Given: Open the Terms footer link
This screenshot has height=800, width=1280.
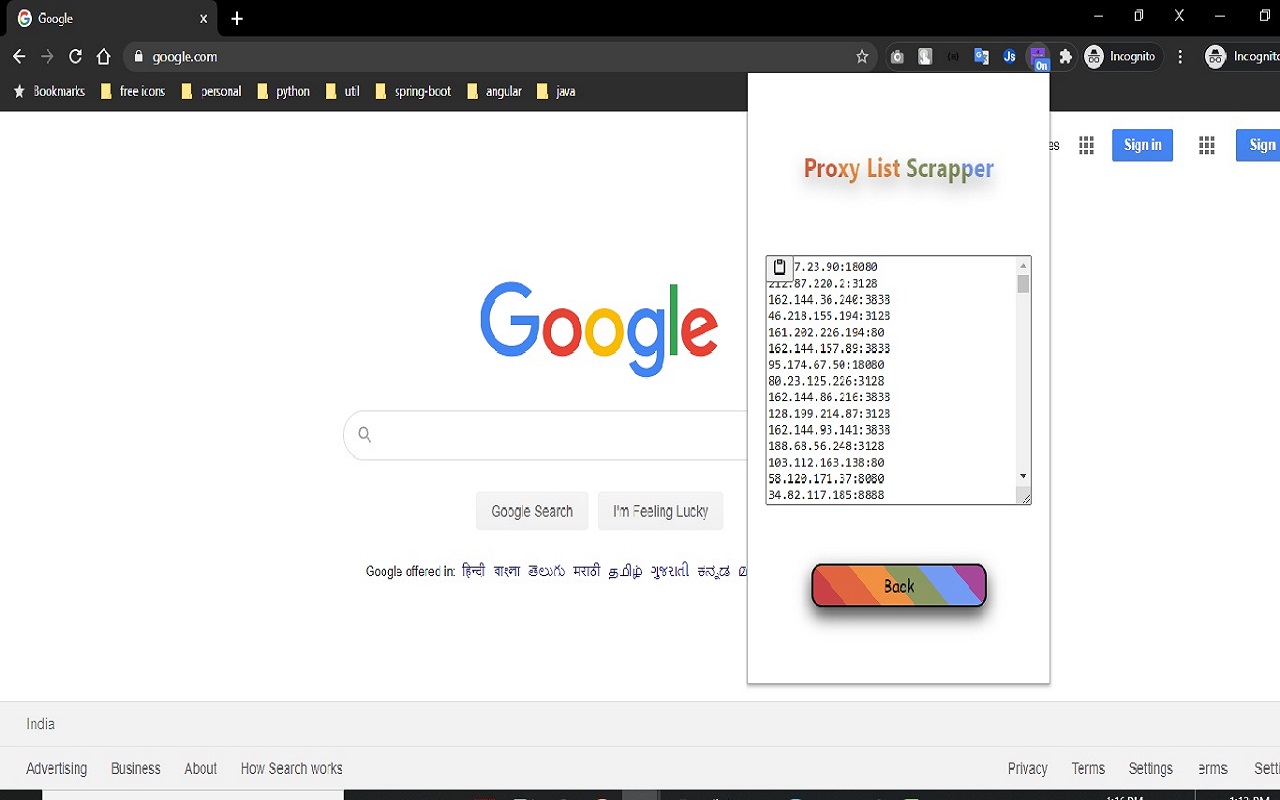Looking at the screenshot, I should [1088, 768].
